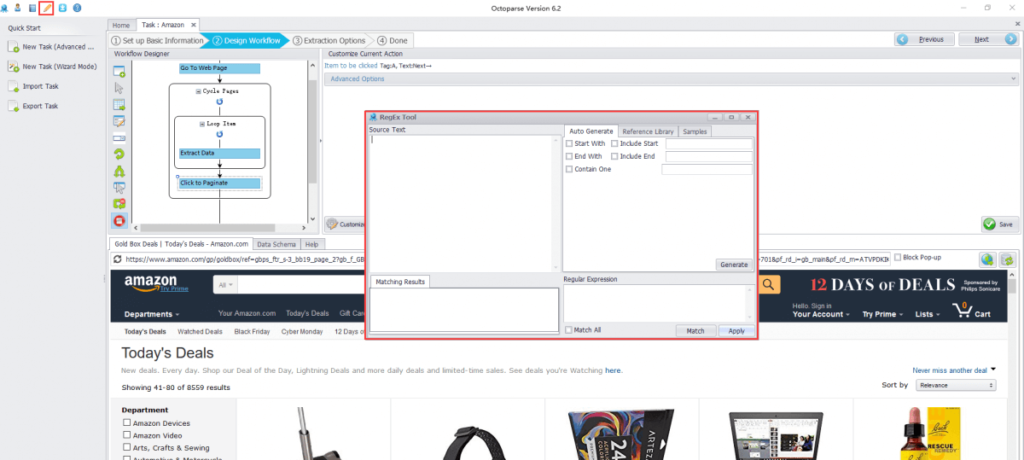Click the globe browser icon near Block Pop-up
The width and height of the screenshot is (1024, 460).
click(x=987, y=259)
